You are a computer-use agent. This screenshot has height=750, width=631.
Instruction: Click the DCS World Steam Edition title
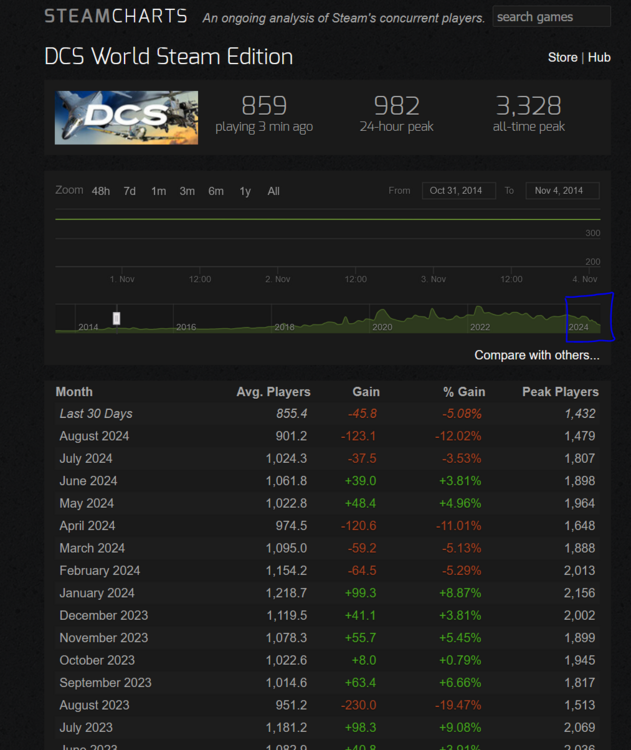[x=168, y=56]
